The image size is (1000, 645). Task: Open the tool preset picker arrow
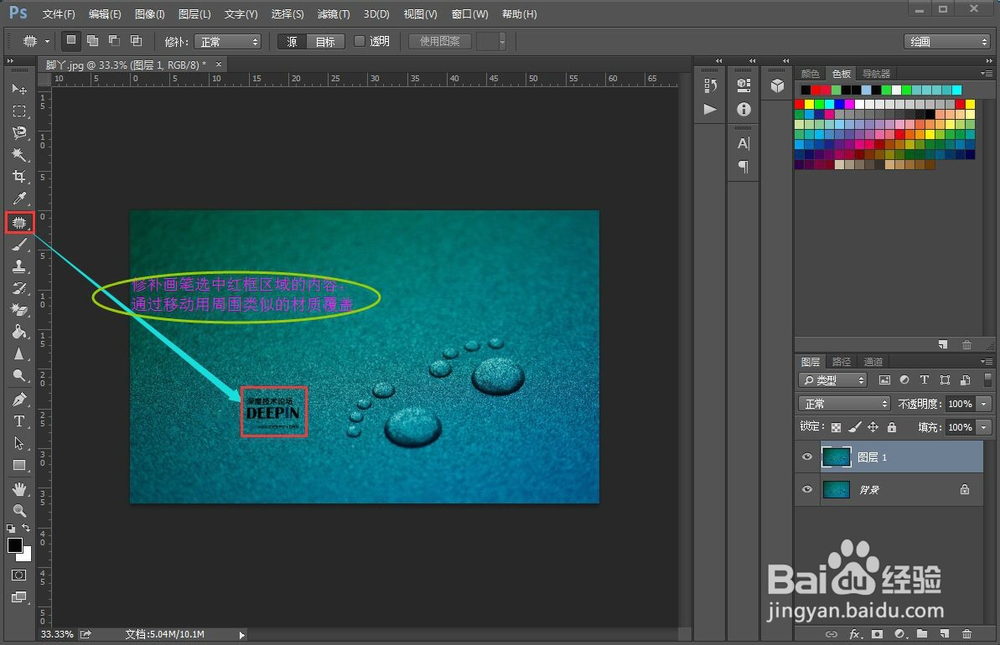47,41
